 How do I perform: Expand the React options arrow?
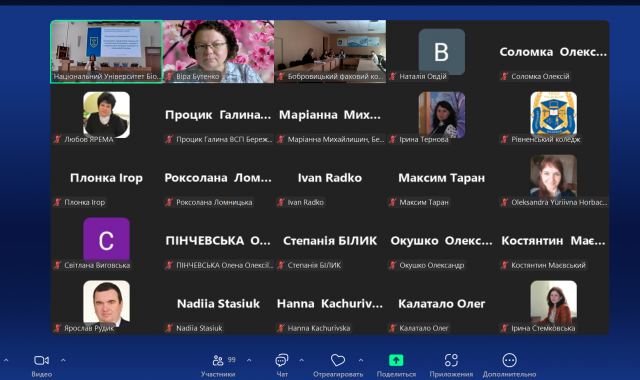coord(361,360)
